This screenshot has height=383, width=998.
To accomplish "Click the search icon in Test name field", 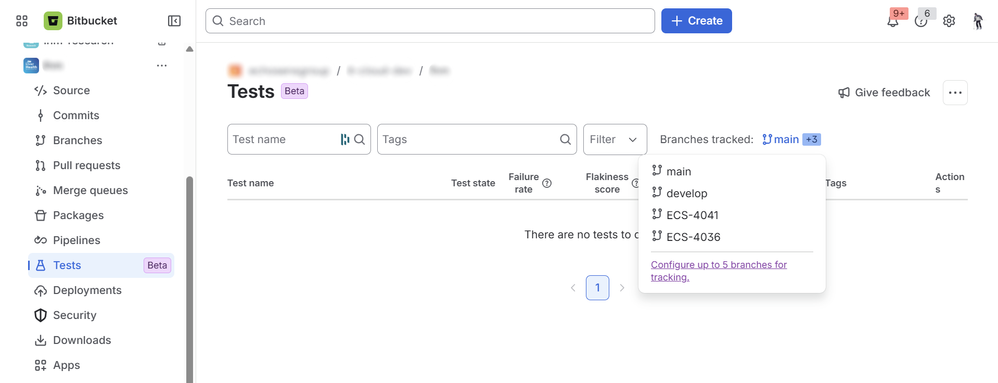I will pos(360,139).
